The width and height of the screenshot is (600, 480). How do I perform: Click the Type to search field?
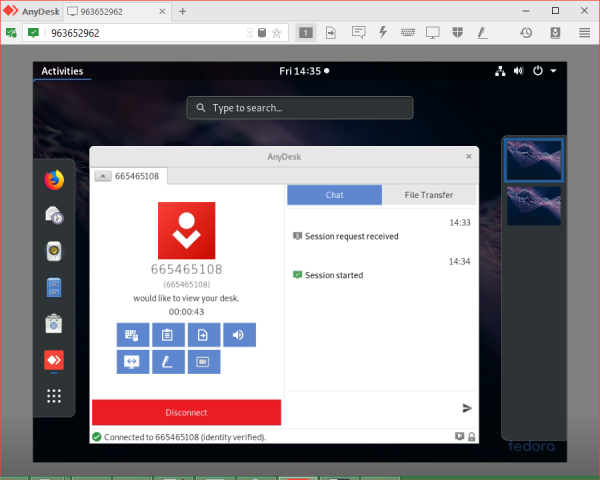[300, 108]
